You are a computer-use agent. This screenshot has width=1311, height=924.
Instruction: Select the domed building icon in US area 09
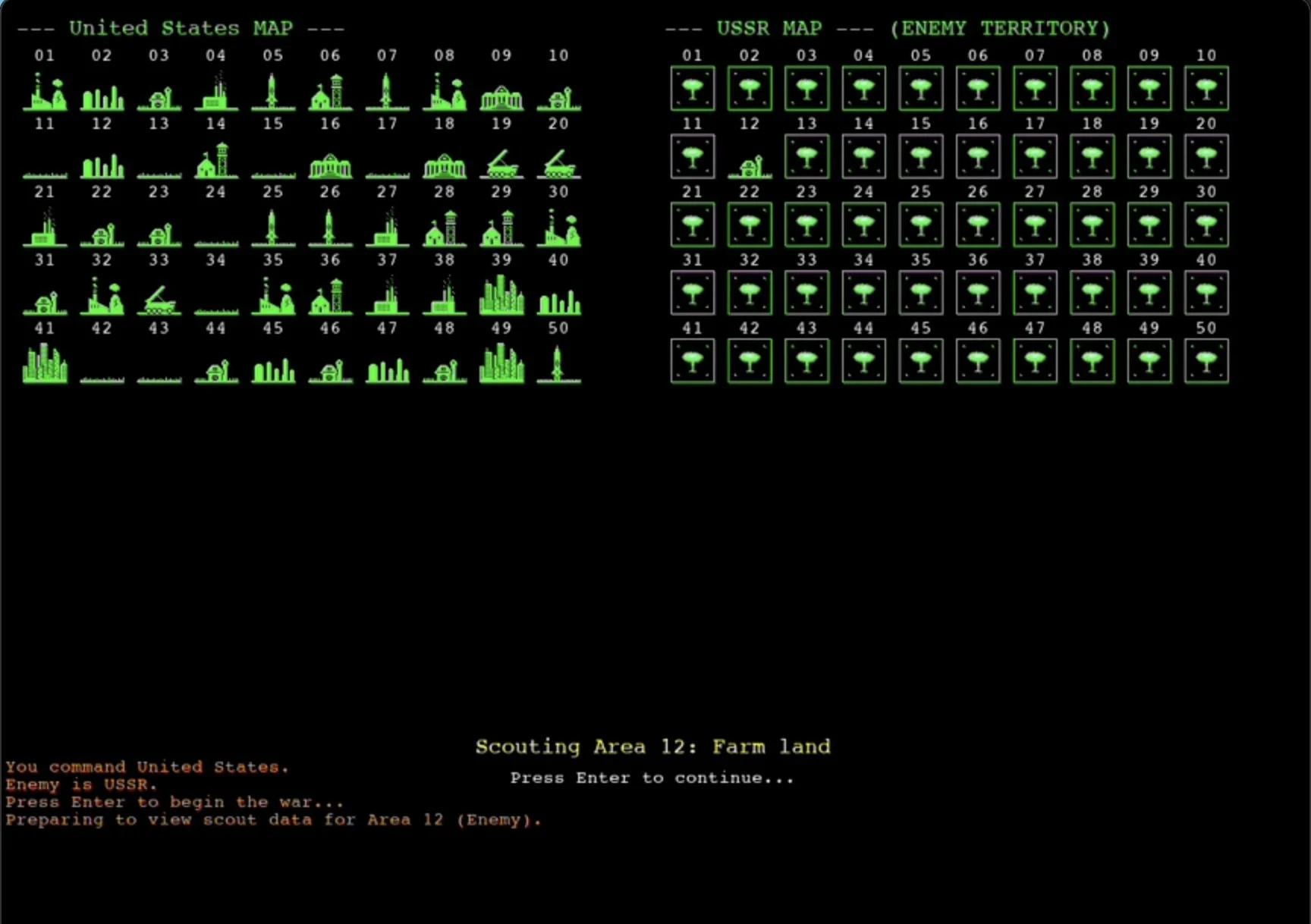click(x=501, y=97)
